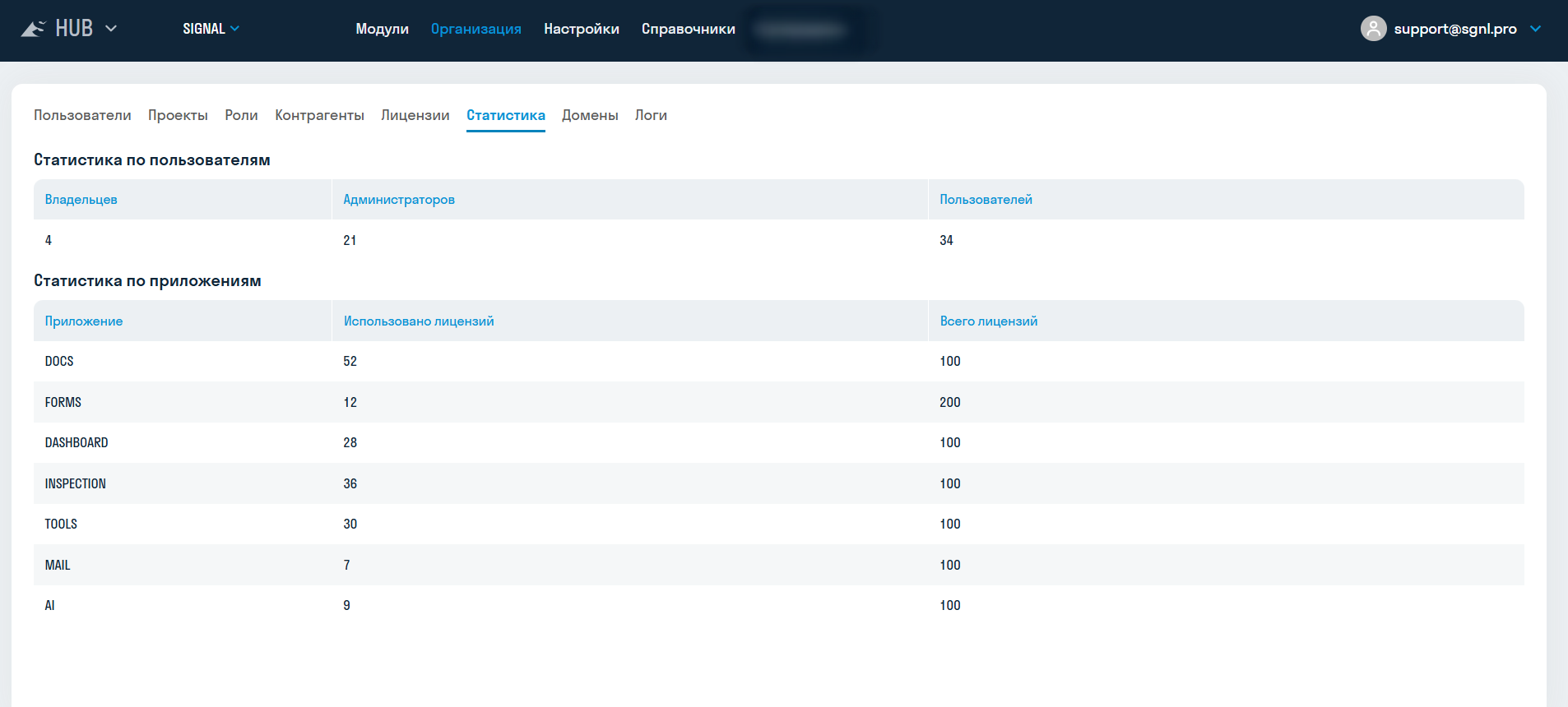Open the Организация menu item
This screenshot has height=707, width=1568.
click(476, 29)
